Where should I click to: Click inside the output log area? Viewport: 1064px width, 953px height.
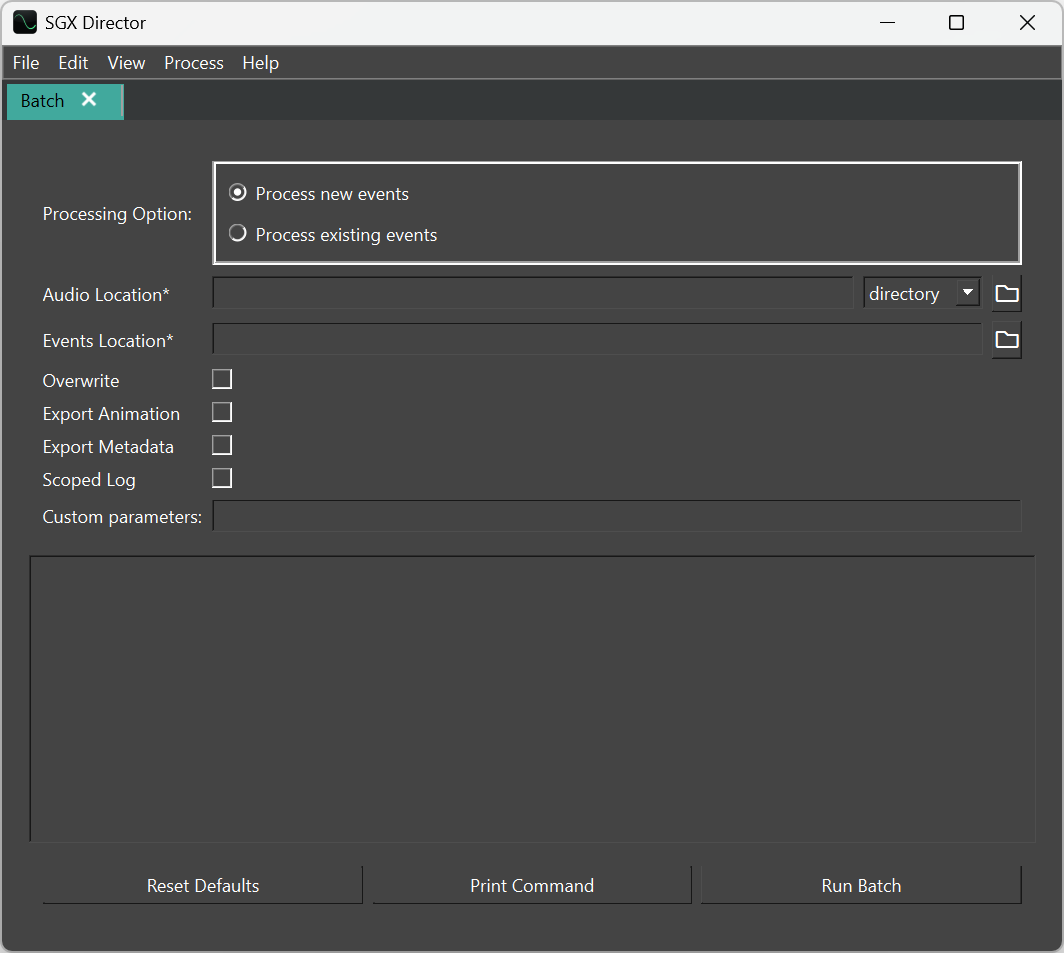tap(533, 699)
